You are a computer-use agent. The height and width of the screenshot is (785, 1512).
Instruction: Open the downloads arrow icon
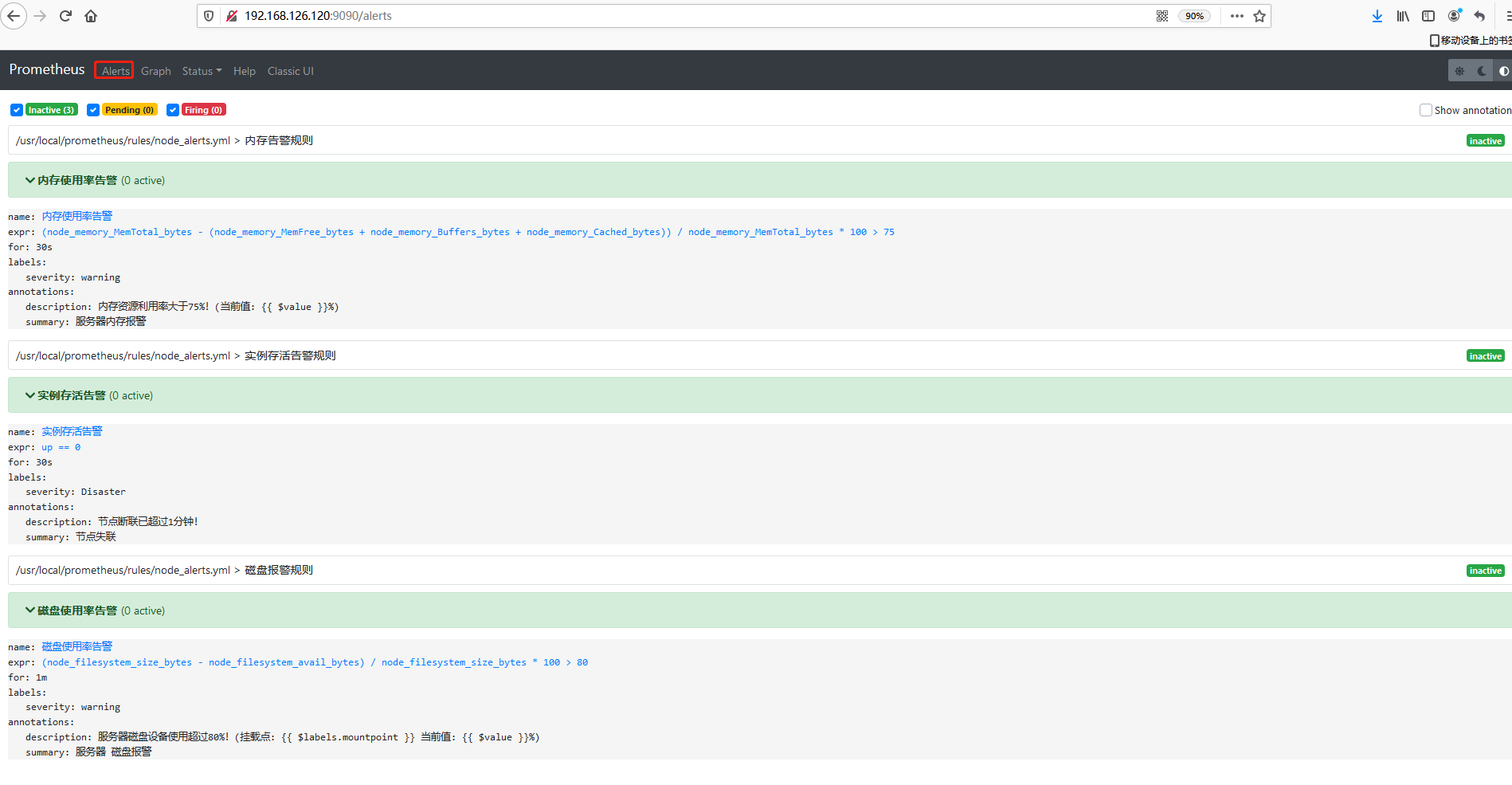click(1377, 16)
